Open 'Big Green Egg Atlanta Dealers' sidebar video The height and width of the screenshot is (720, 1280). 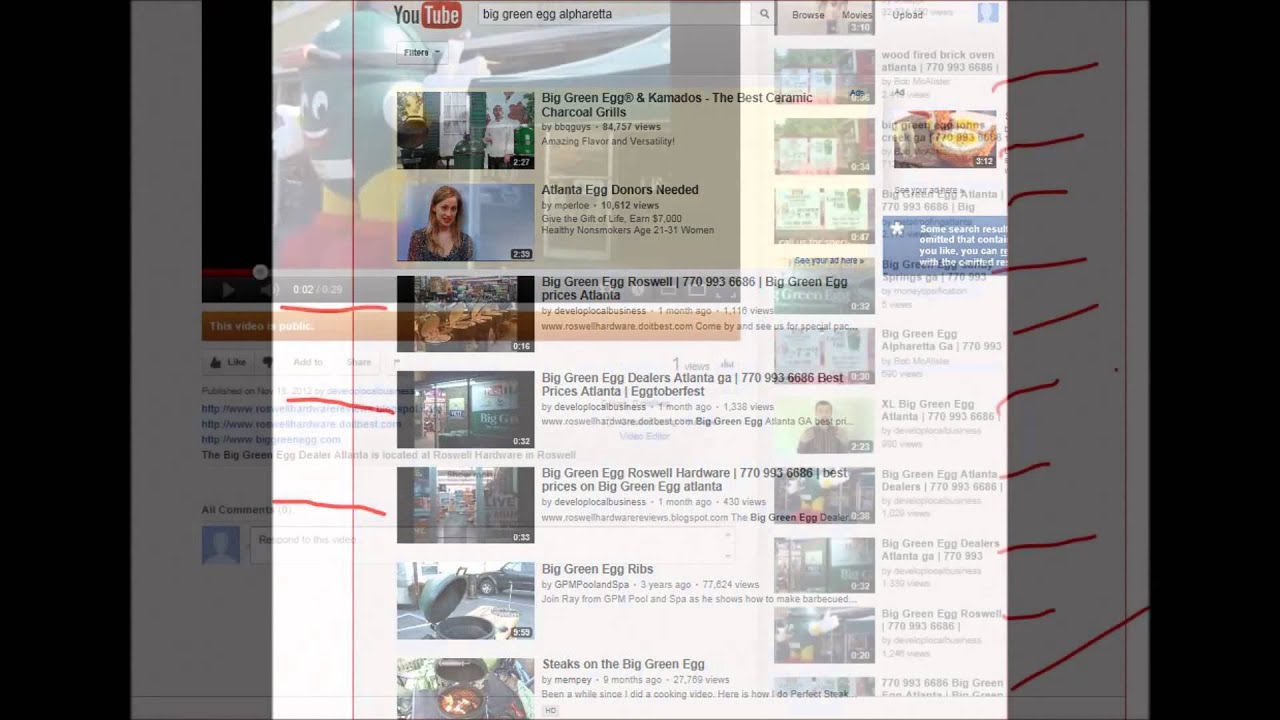tap(941, 480)
